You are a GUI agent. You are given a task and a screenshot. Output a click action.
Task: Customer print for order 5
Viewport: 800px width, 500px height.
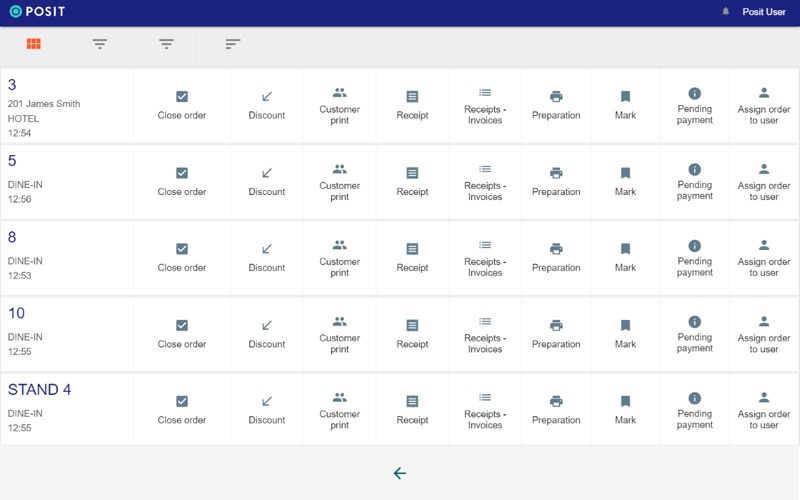(340, 182)
